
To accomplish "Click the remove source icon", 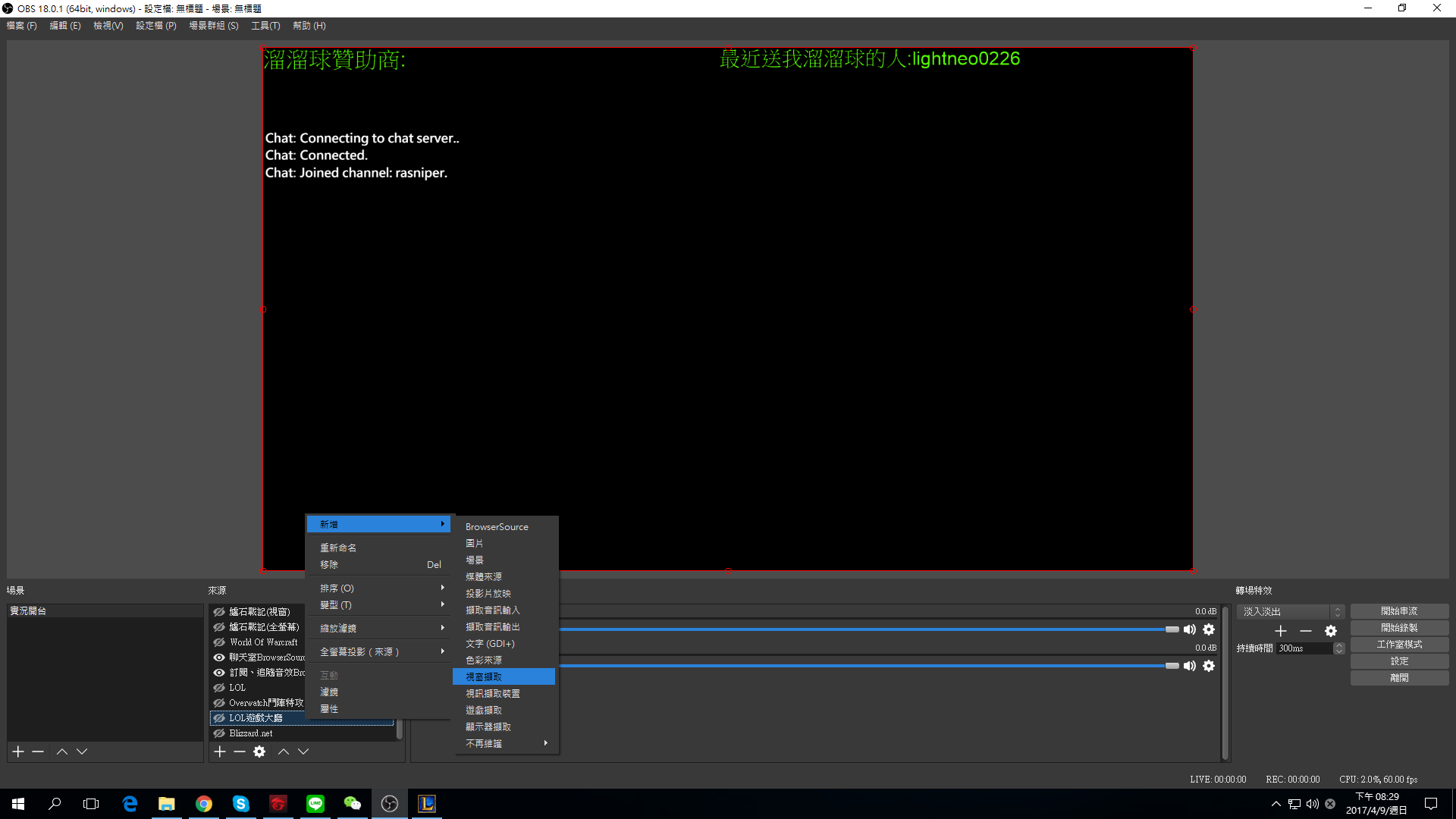I will (x=240, y=751).
